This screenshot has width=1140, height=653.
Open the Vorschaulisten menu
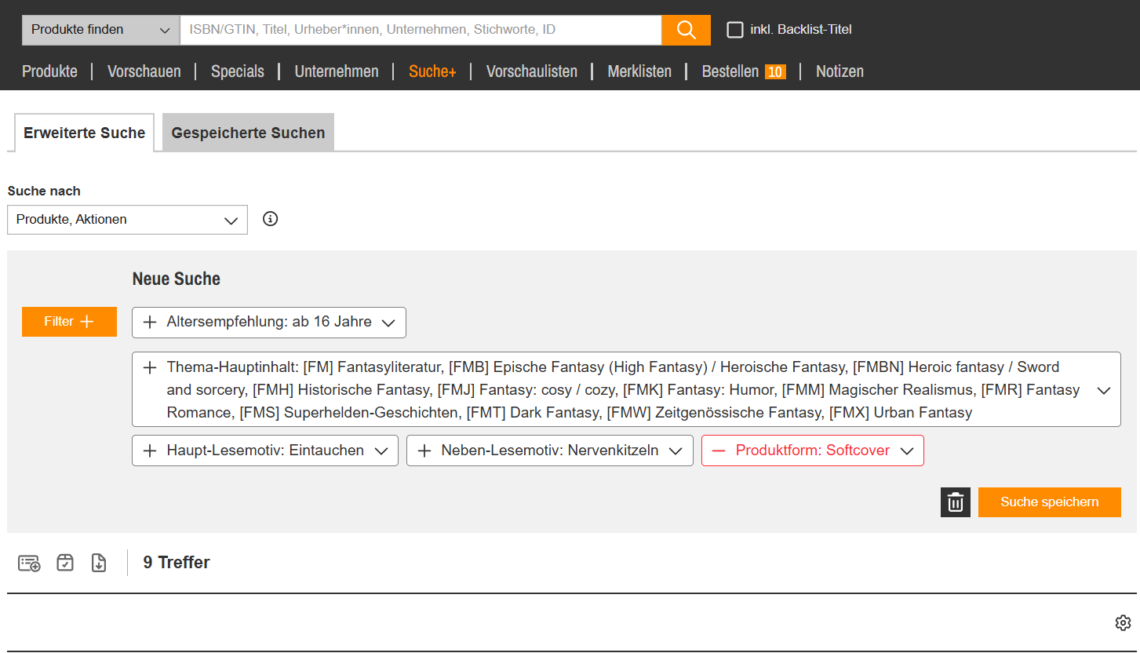click(531, 71)
